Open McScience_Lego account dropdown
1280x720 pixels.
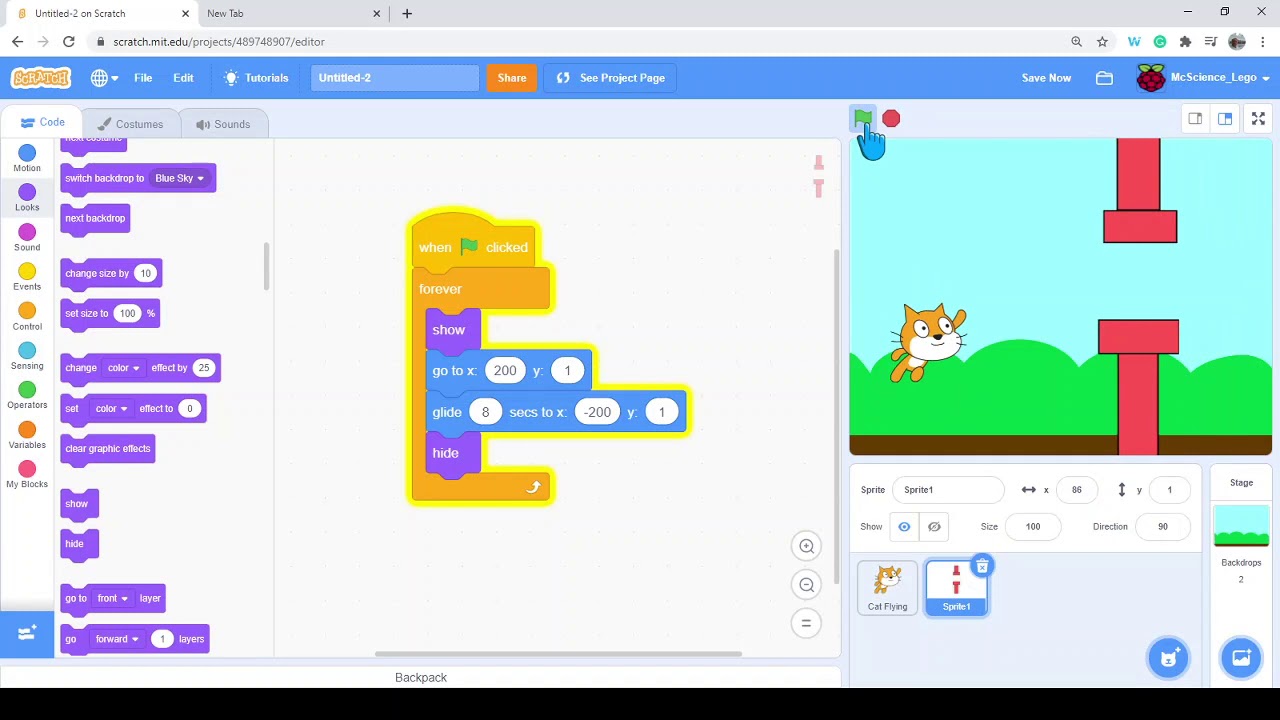[x=1203, y=77]
